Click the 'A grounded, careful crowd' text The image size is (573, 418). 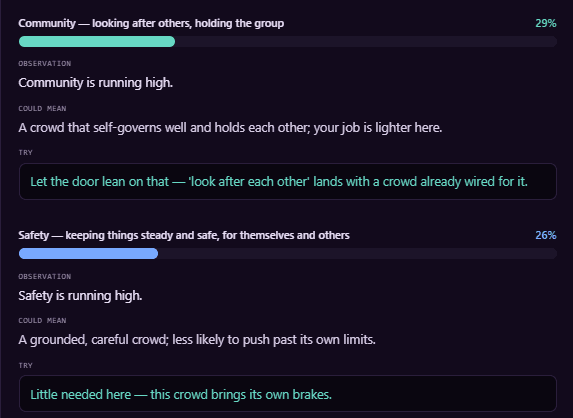(x=197, y=340)
